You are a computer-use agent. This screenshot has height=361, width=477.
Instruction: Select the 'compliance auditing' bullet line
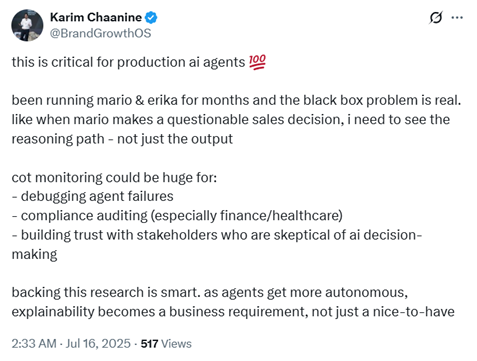pyautogui.click(x=177, y=216)
